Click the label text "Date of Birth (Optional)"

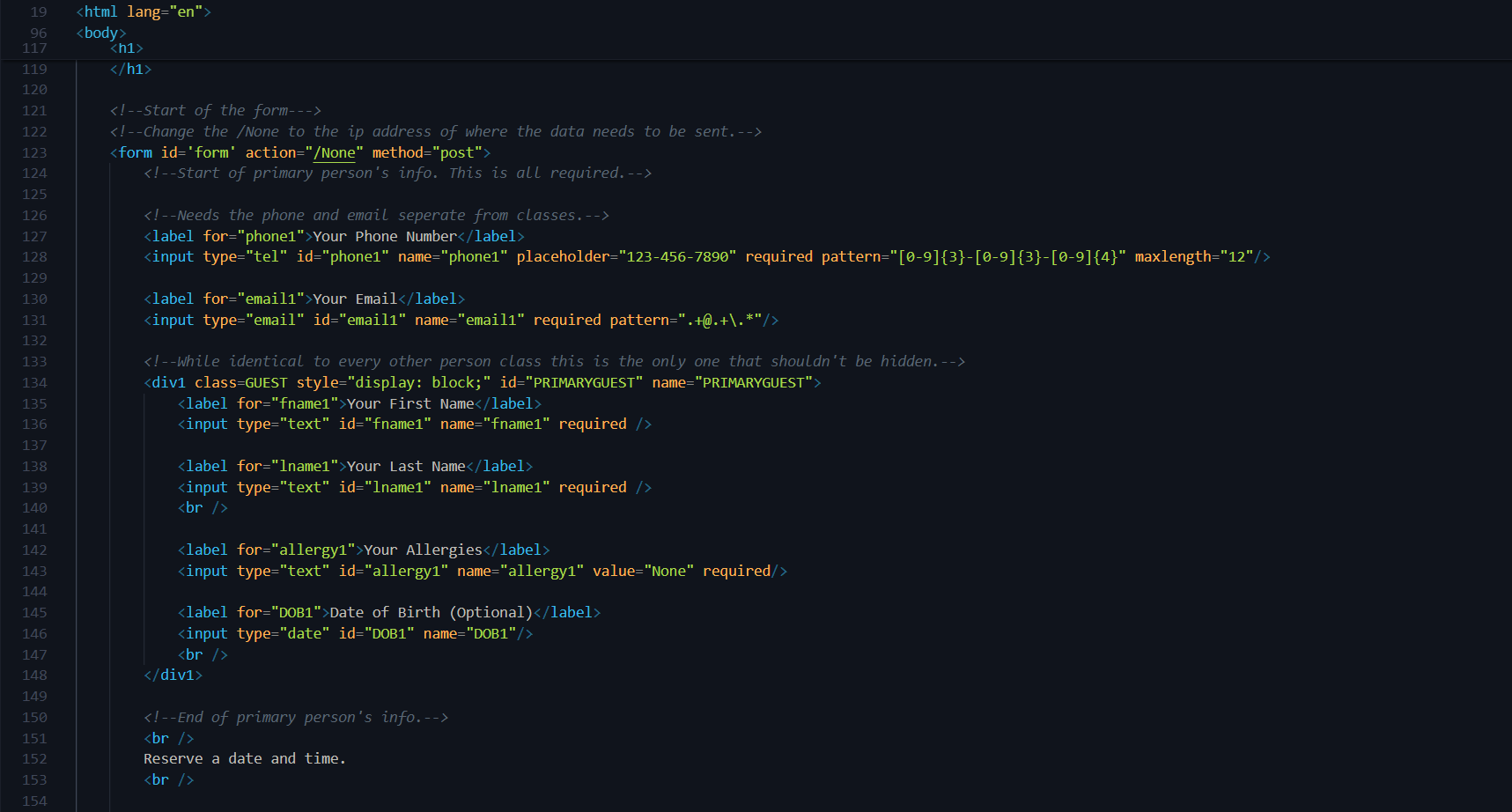tap(431, 613)
